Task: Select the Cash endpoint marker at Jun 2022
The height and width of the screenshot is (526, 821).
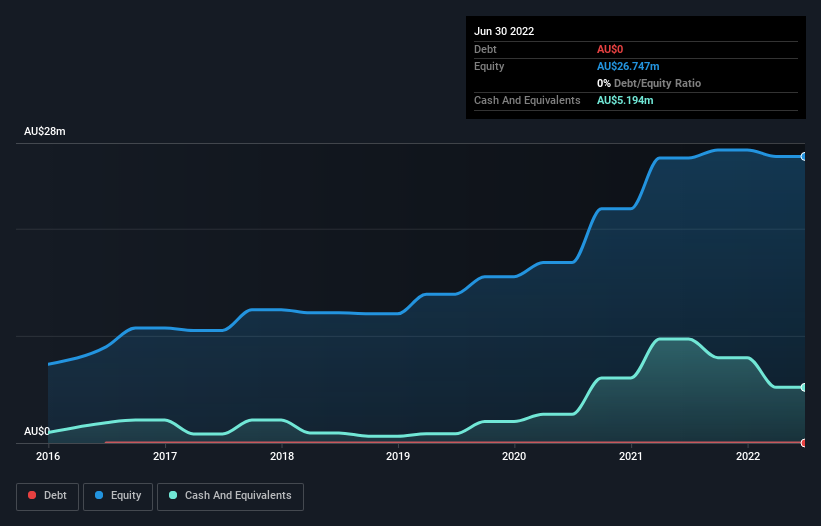Action: coord(804,387)
